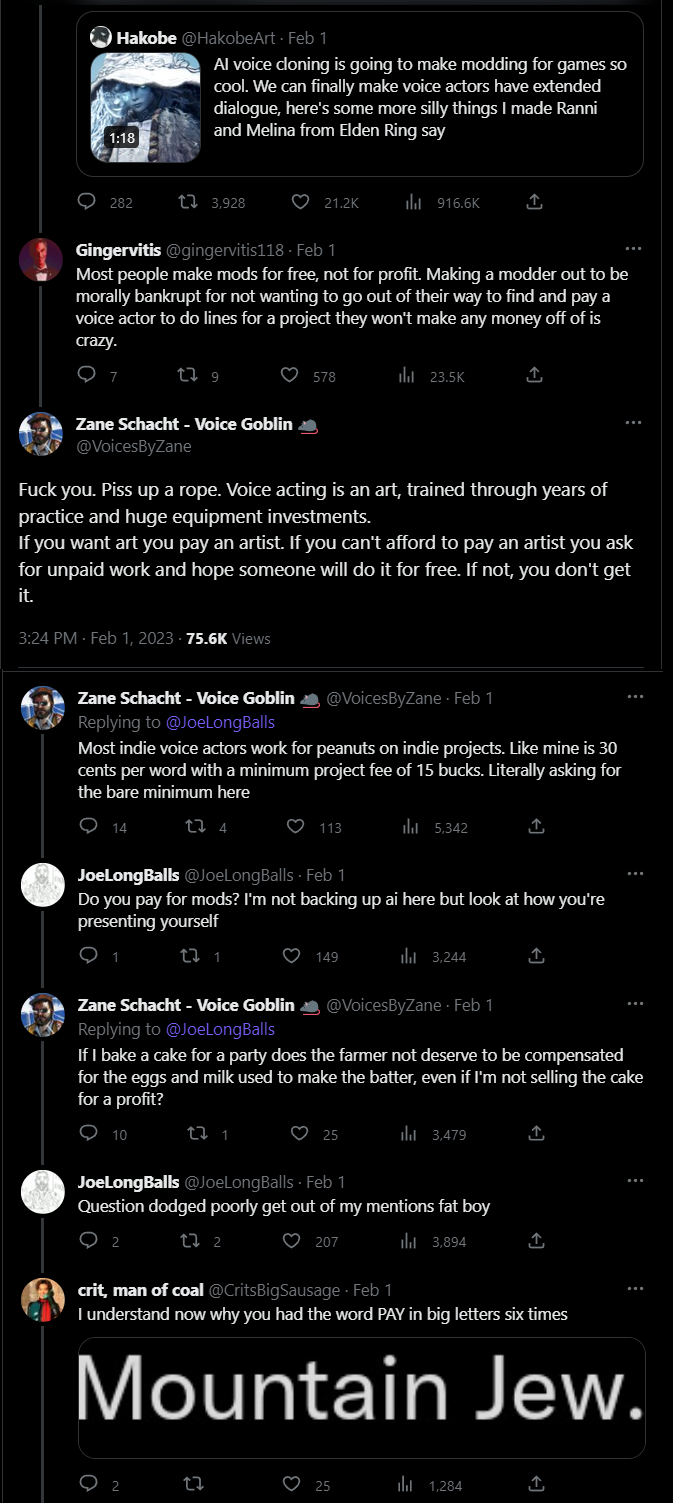Reply to Zane's cake and farmer tweet

pyautogui.click(x=89, y=1134)
